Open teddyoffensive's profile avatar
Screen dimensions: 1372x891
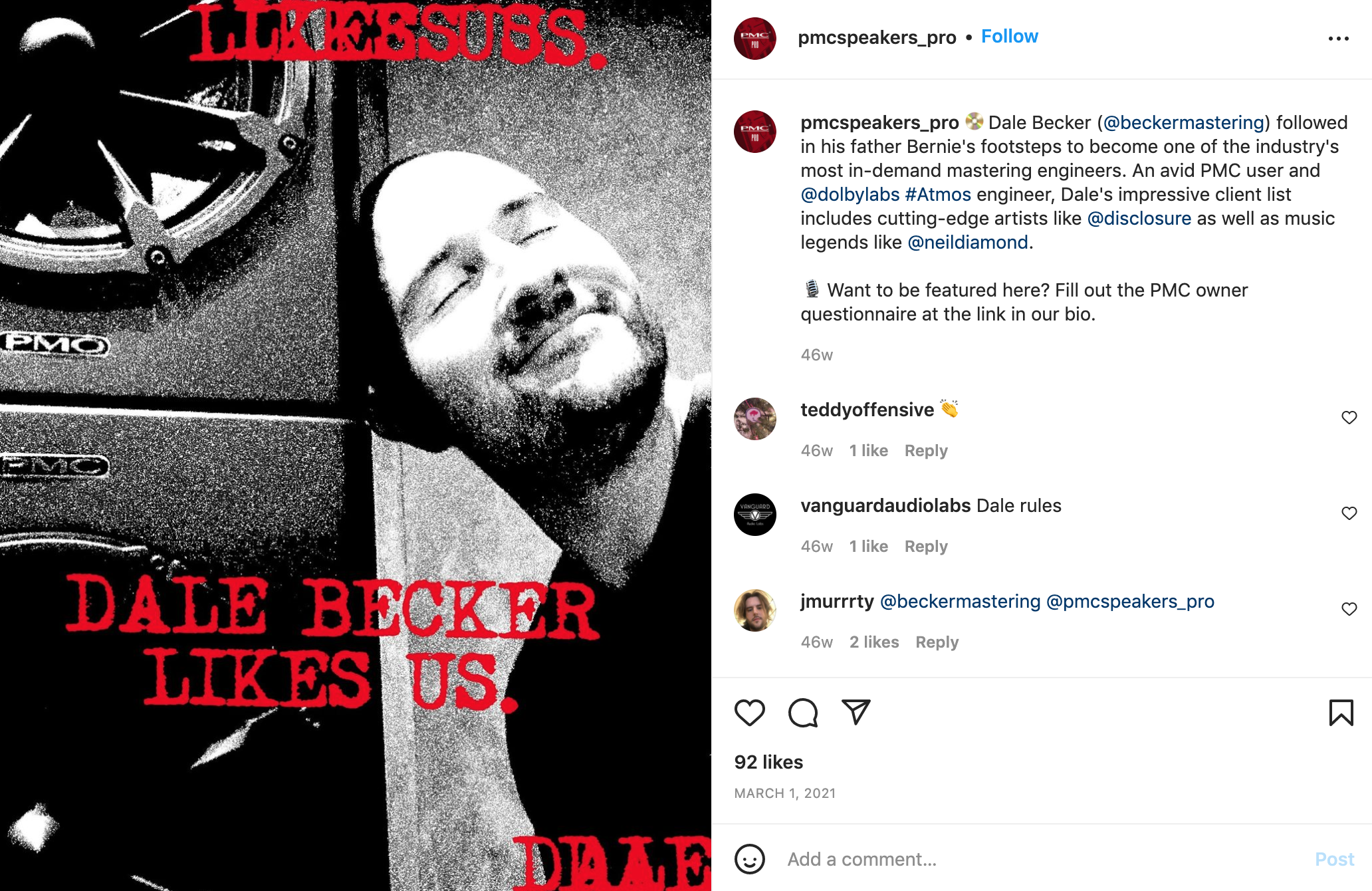[x=754, y=419]
